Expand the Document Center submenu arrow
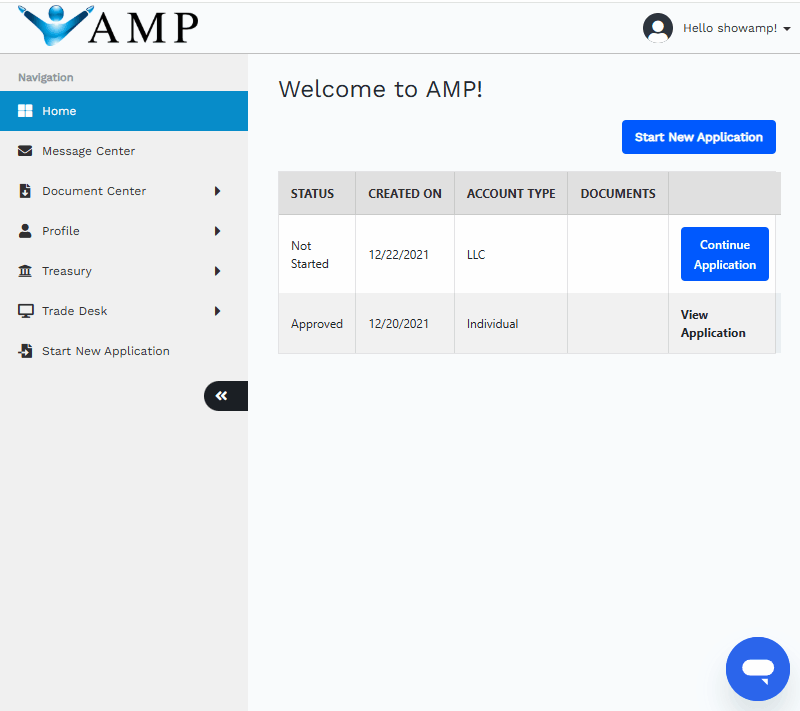This screenshot has height=711, width=800. click(217, 191)
